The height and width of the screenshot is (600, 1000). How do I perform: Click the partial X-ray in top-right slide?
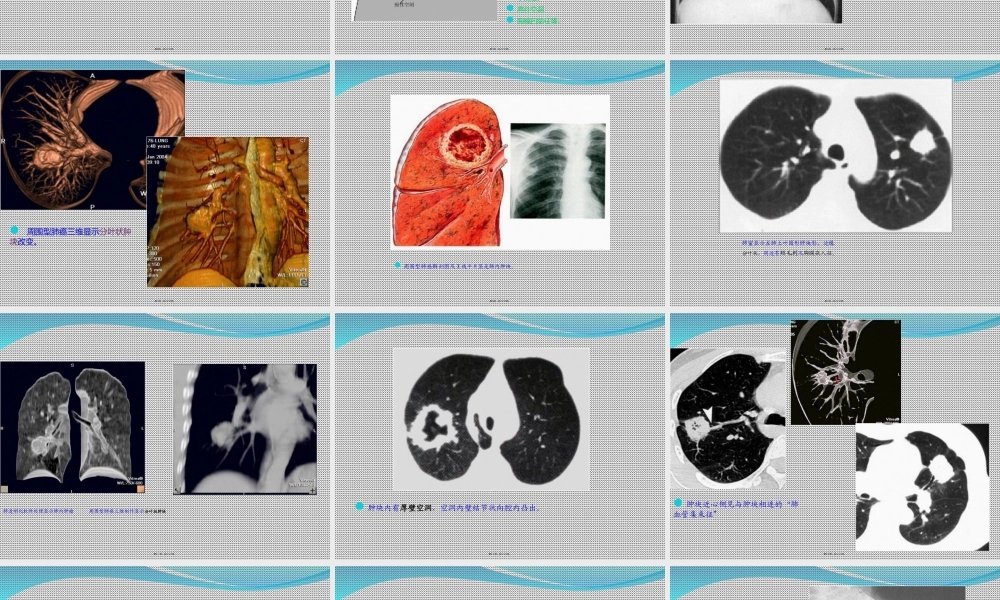point(756,11)
